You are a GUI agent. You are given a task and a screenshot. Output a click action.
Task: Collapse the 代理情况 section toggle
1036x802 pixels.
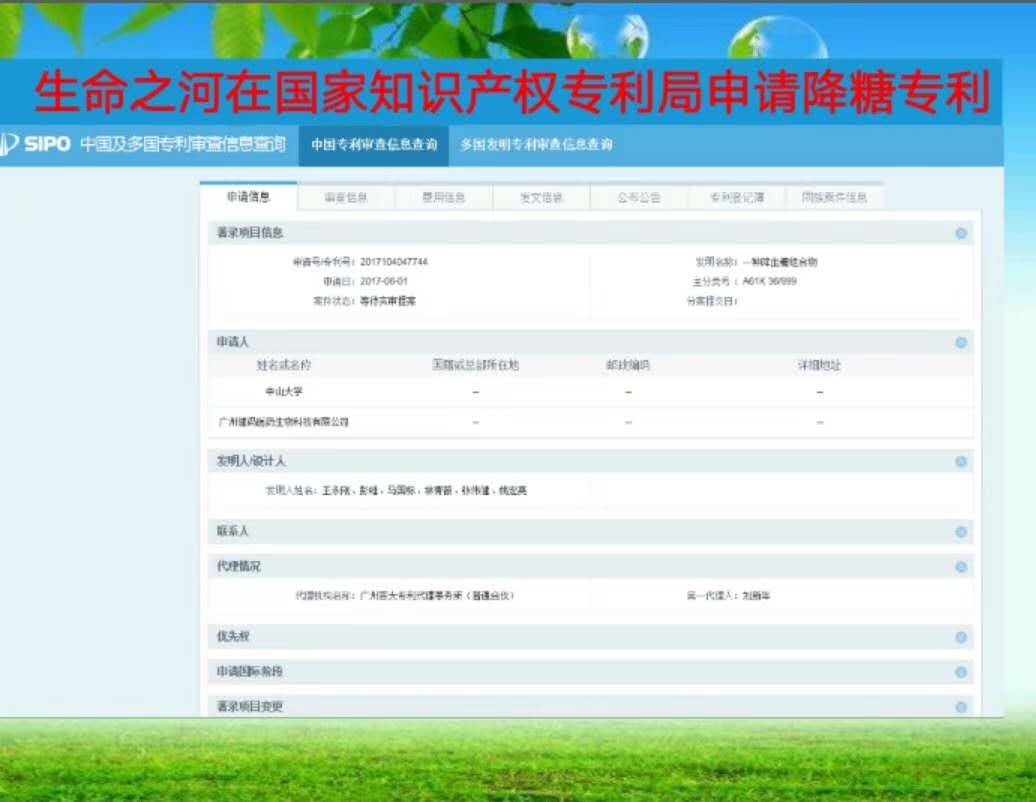[x=961, y=567]
